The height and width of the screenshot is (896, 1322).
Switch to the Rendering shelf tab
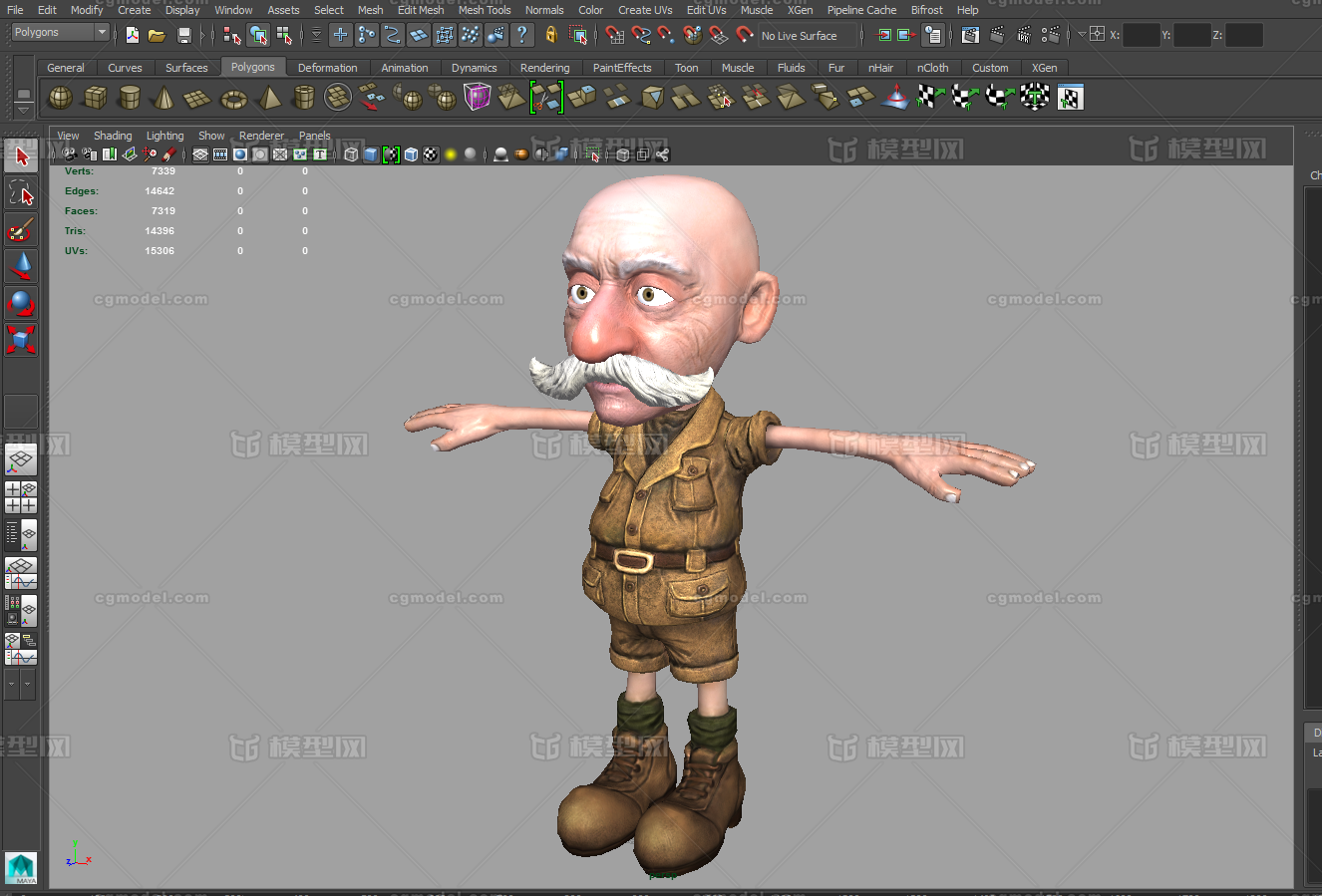point(545,68)
